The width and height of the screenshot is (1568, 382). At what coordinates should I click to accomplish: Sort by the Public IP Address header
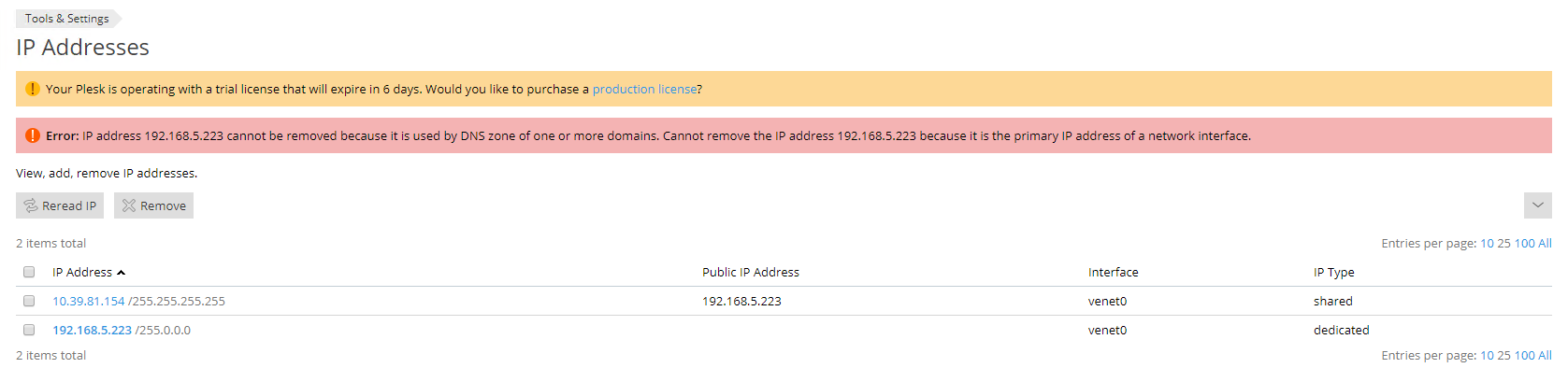tap(750, 273)
